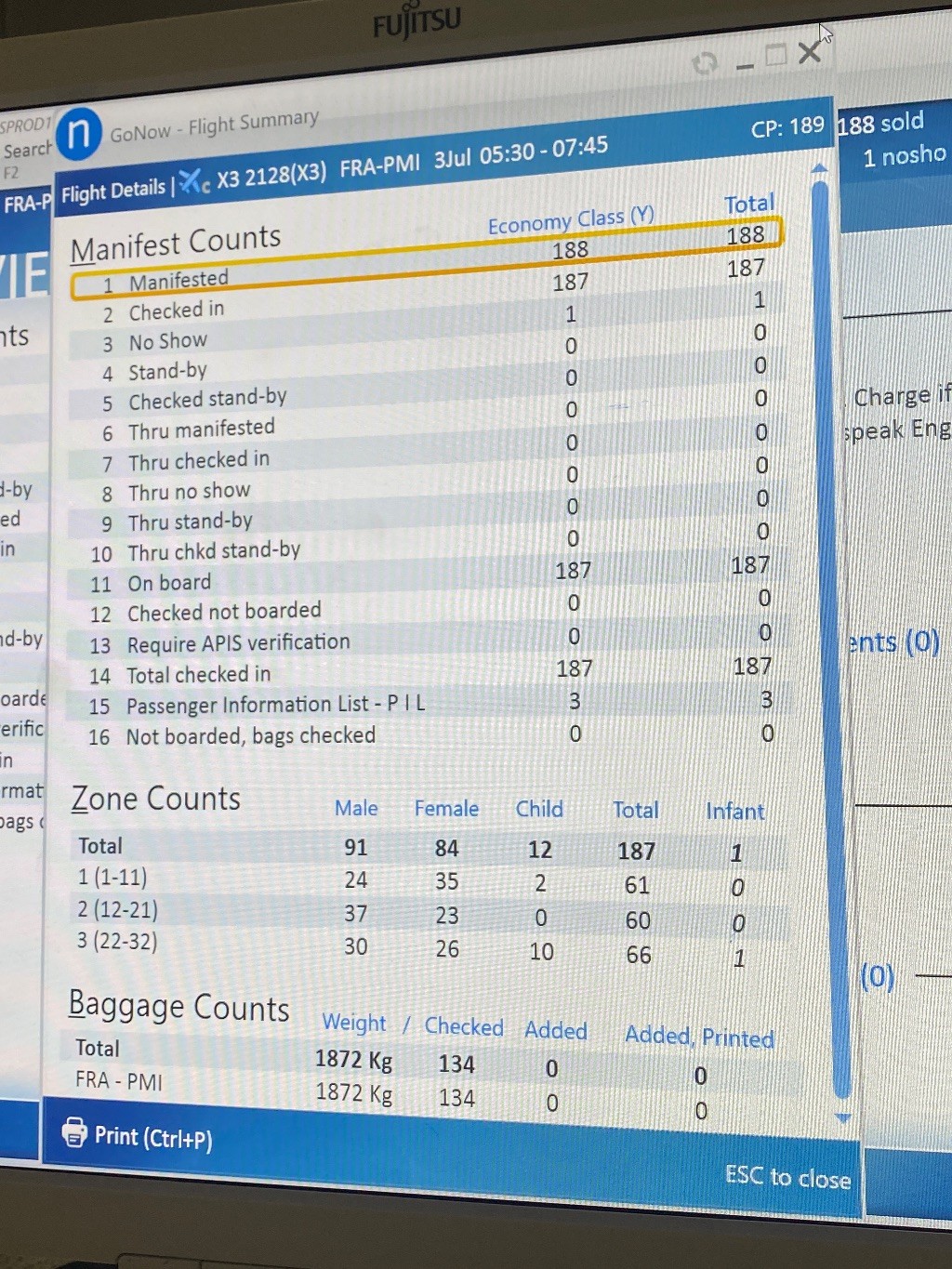
Task: Click the printer icon in bottom bar
Action: pos(73,1131)
